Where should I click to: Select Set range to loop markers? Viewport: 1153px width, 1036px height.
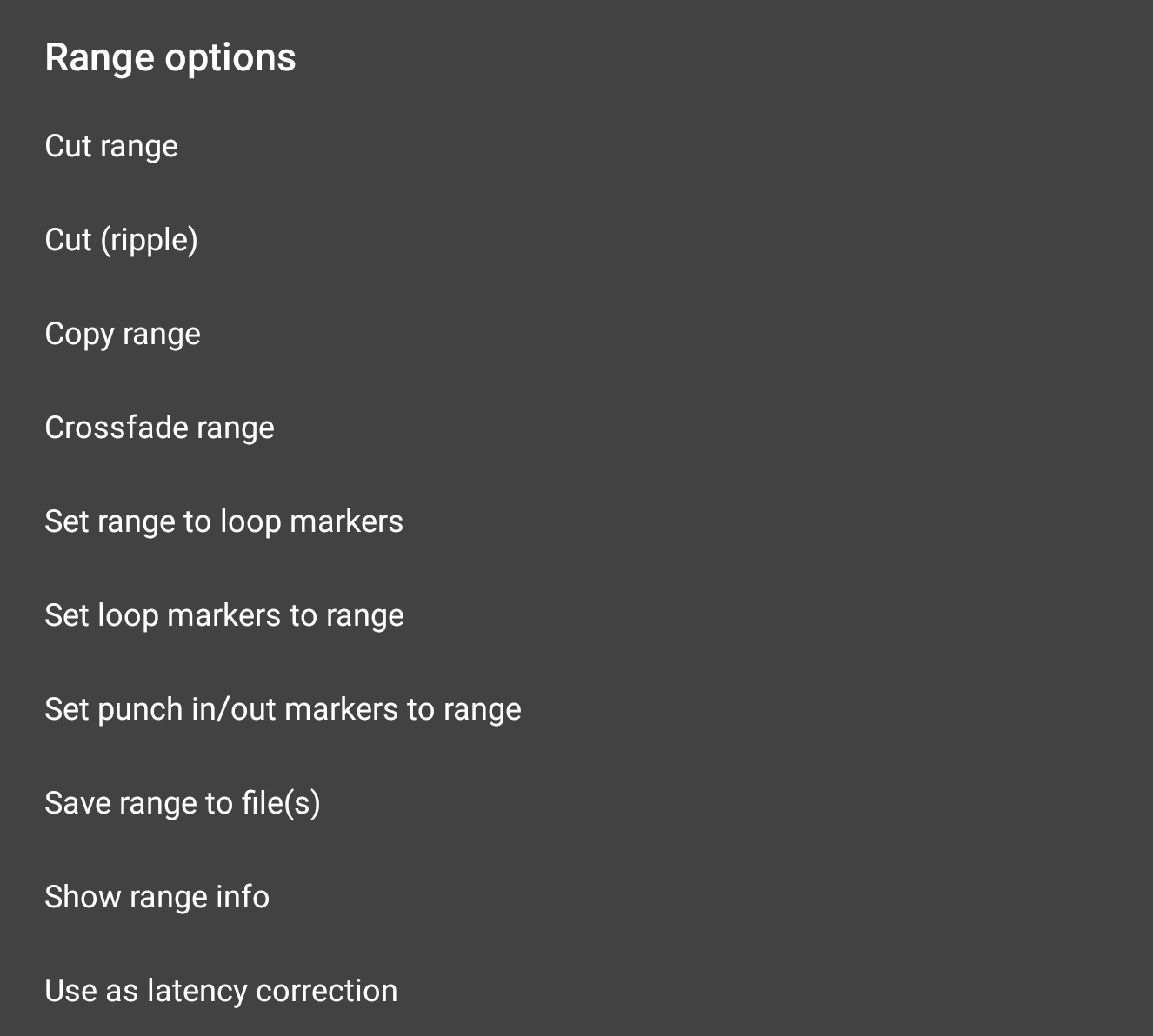[223, 521]
